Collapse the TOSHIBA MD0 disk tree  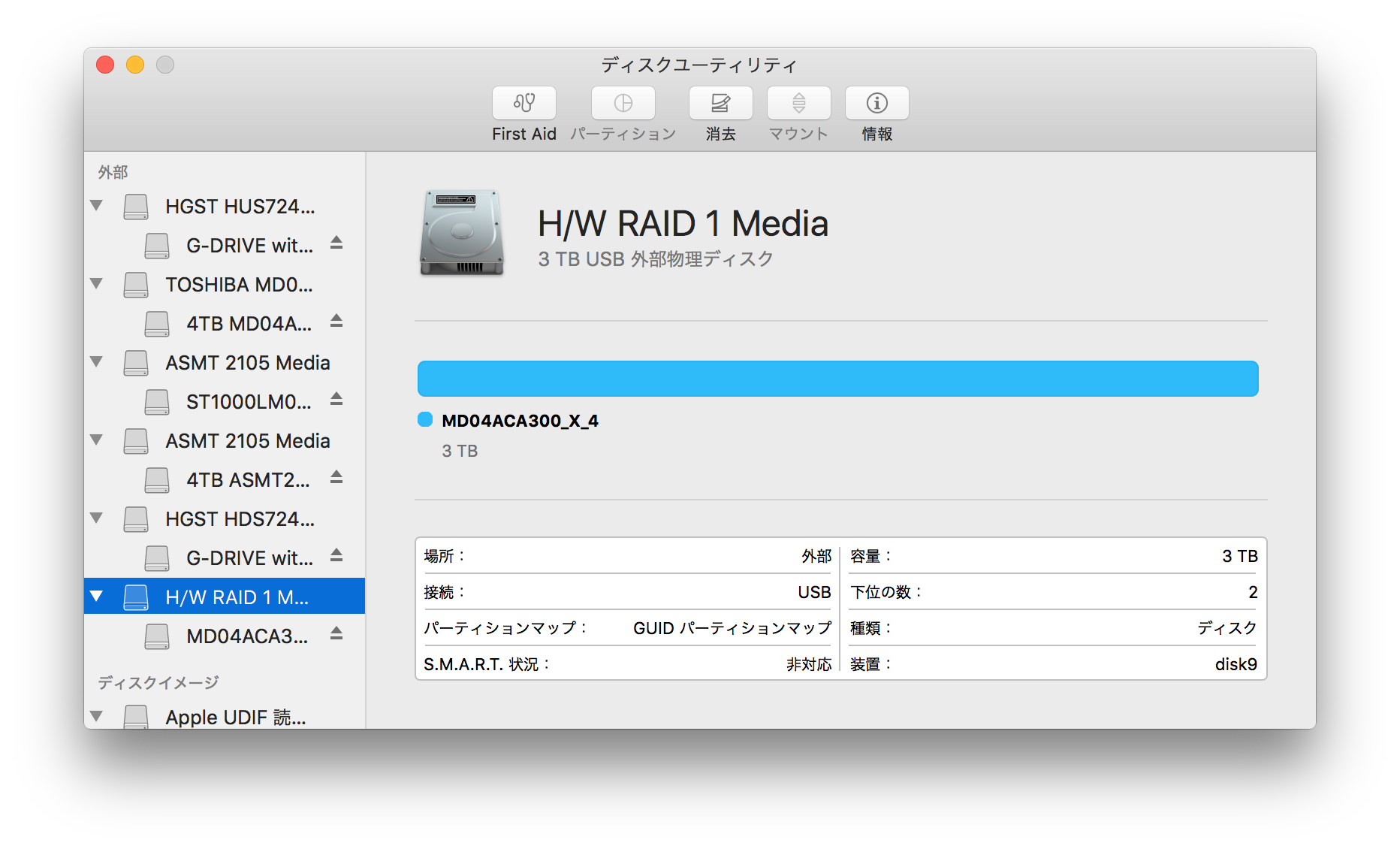click(96, 283)
